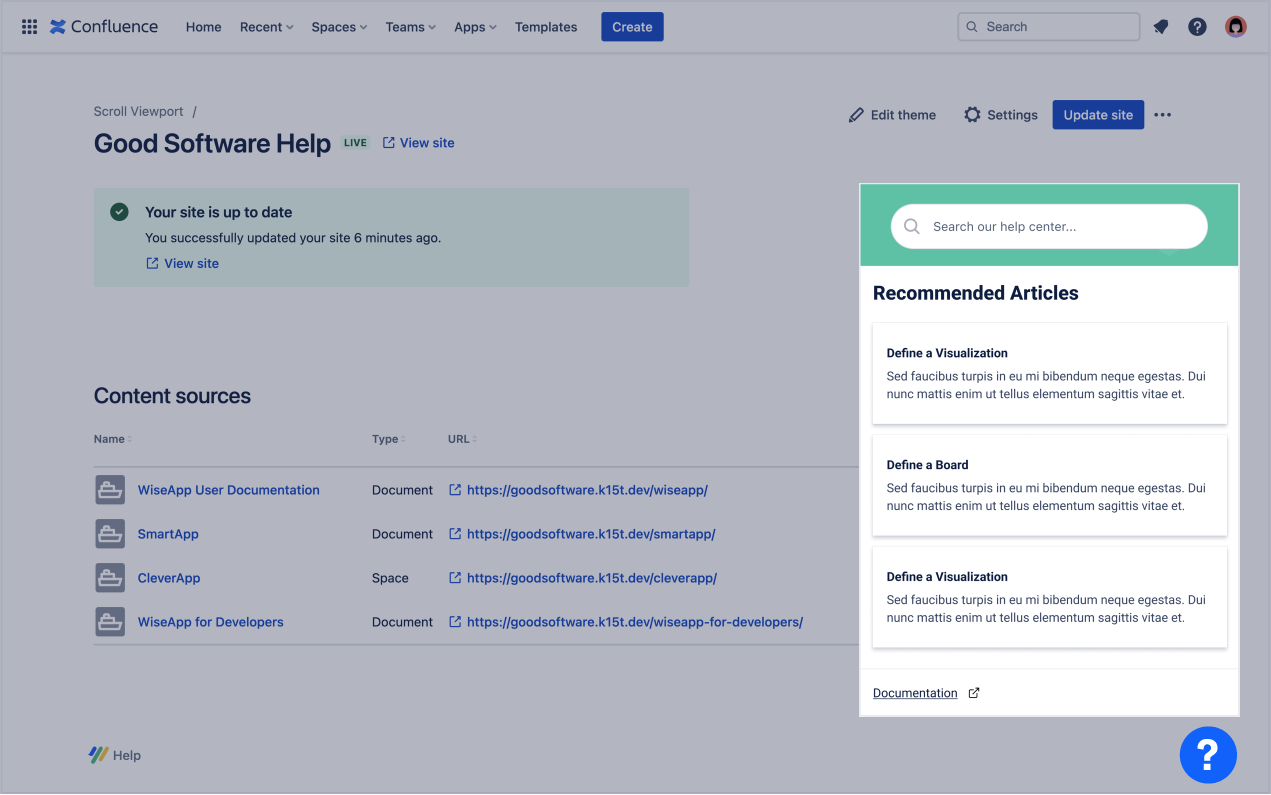Open the Templates menu item

click(546, 27)
